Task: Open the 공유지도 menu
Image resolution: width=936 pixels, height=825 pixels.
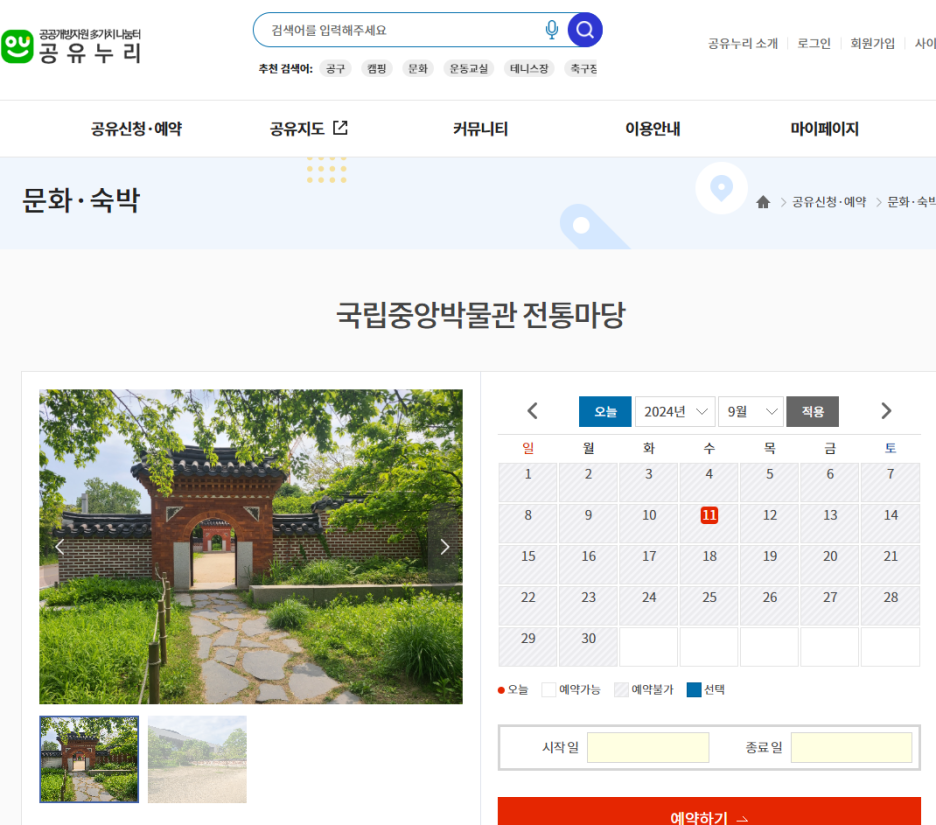Action: pyautogui.click(x=297, y=128)
